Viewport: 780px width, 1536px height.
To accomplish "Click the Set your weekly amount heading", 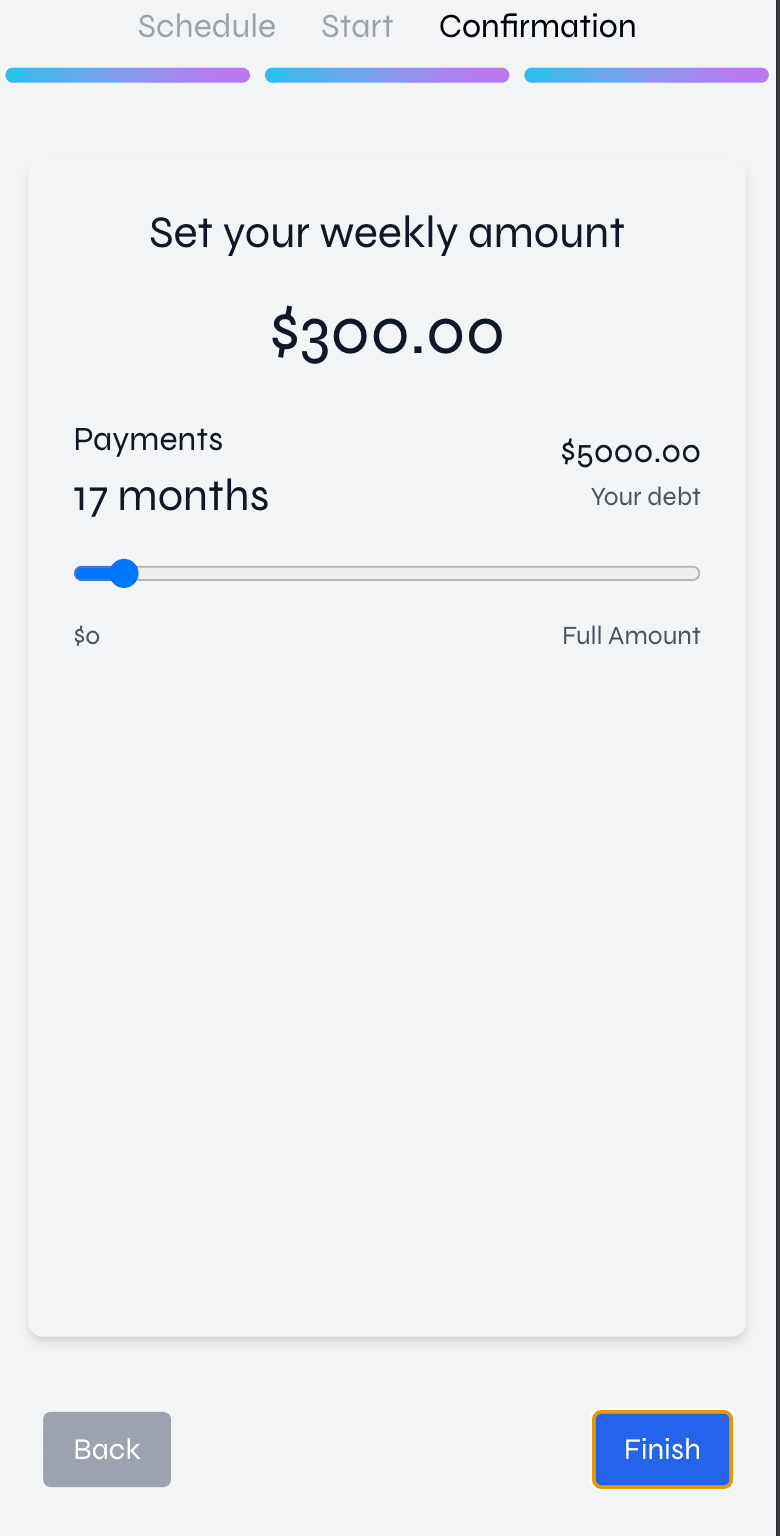I will pos(387,232).
